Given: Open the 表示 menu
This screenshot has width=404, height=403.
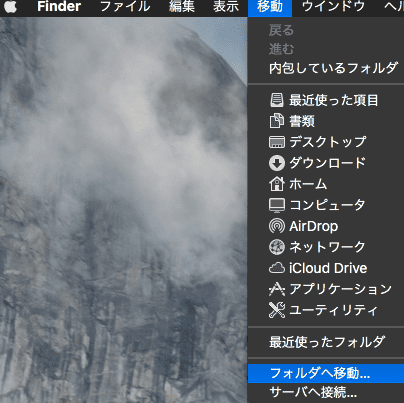Looking at the screenshot, I should click(x=226, y=7).
